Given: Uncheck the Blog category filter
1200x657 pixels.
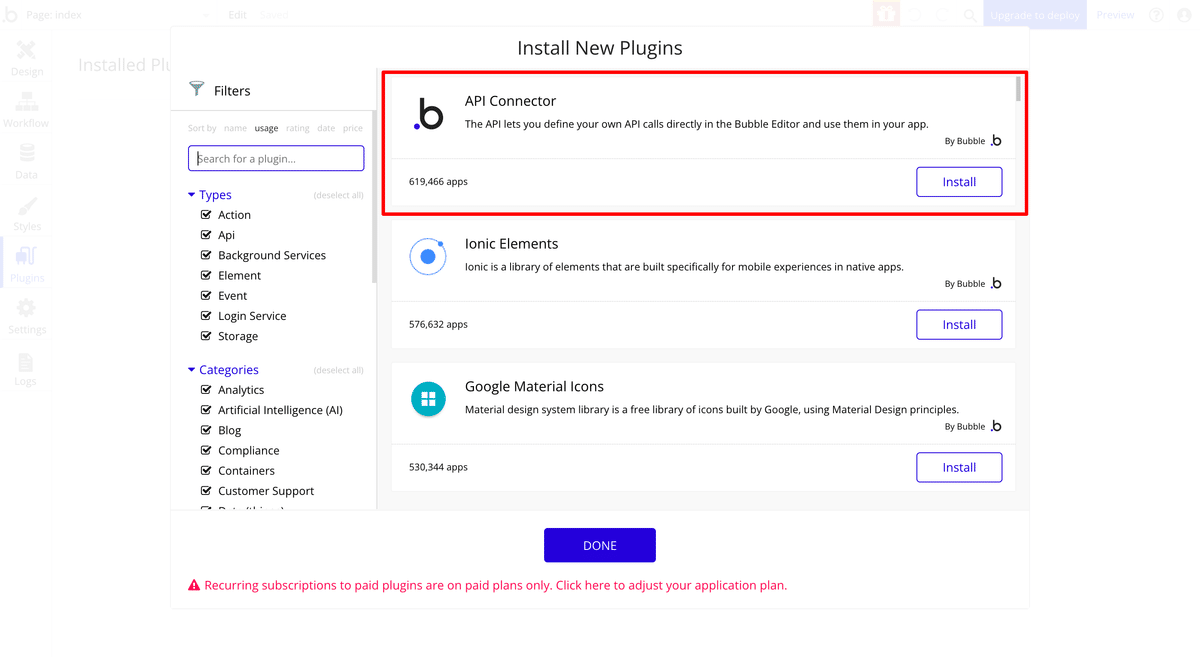Looking at the screenshot, I should 206,430.
